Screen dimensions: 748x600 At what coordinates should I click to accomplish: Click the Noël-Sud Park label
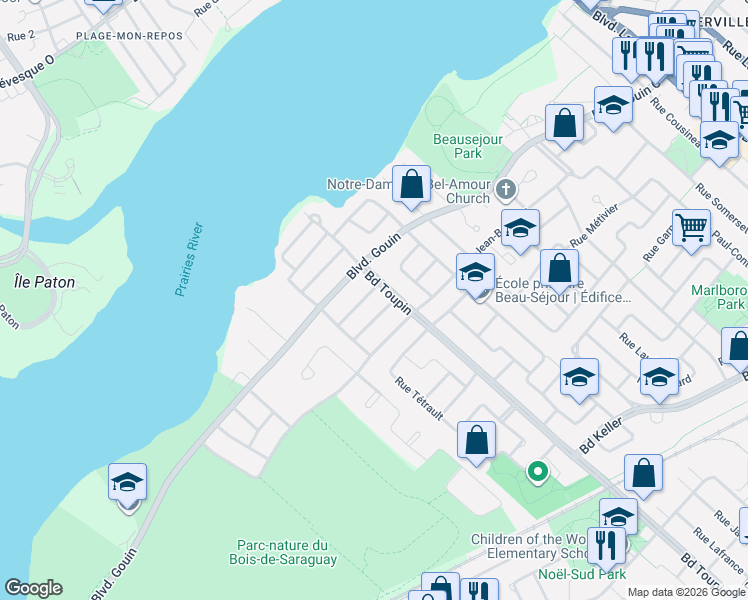coord(582,574)
